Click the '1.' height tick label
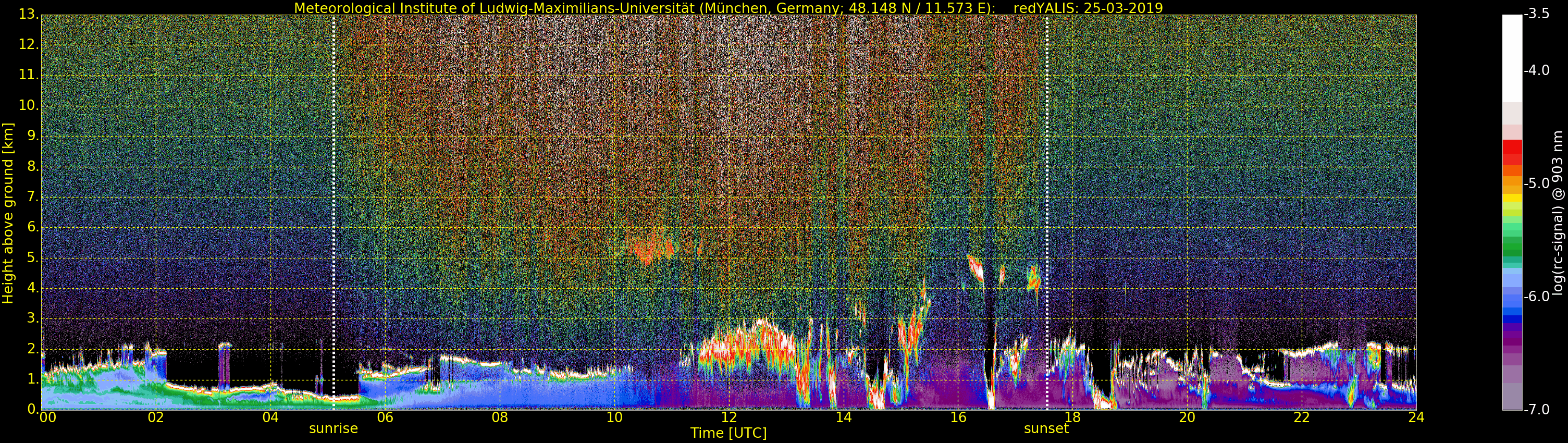The height and width of the screenshot is (443, 1568). click(33, 379)
